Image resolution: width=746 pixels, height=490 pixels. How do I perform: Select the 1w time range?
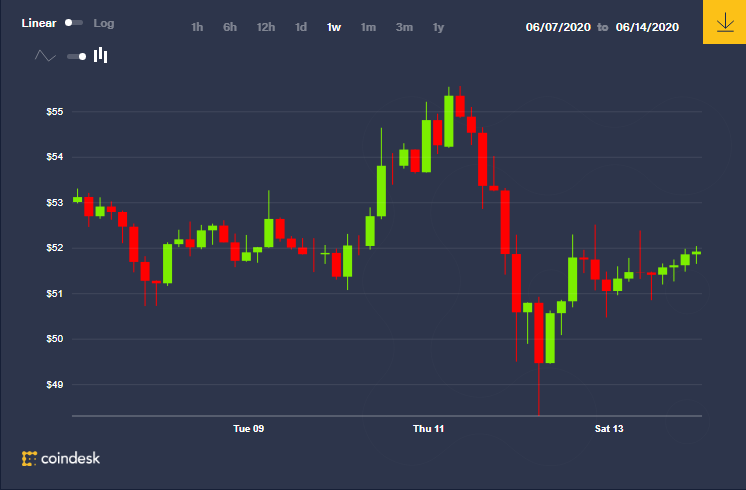(334, 27)
